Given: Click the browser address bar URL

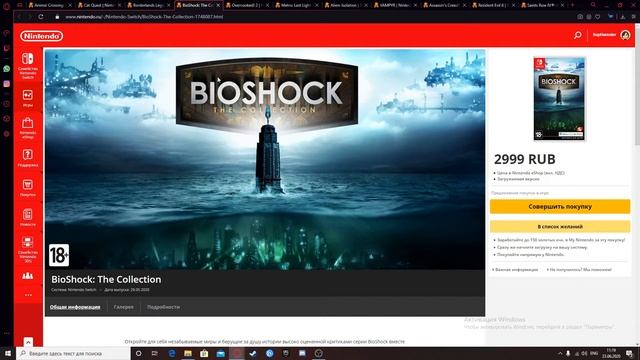Looking at the screenshot, I should [144, 17].
